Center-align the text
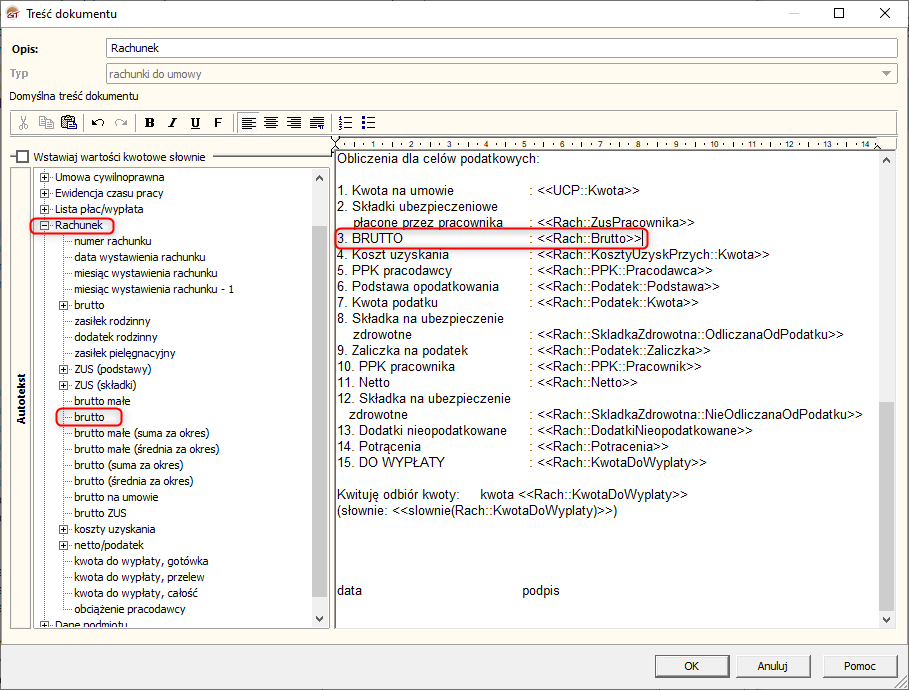The height and width of the screenshot is (690, 909). (271, 123)
